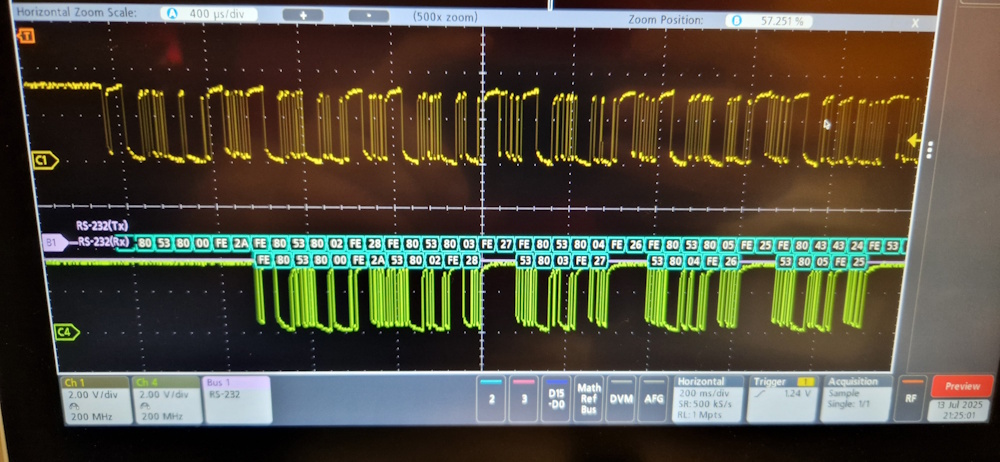
Task: Select the B1 bus handle
Action: click(52, 242)
